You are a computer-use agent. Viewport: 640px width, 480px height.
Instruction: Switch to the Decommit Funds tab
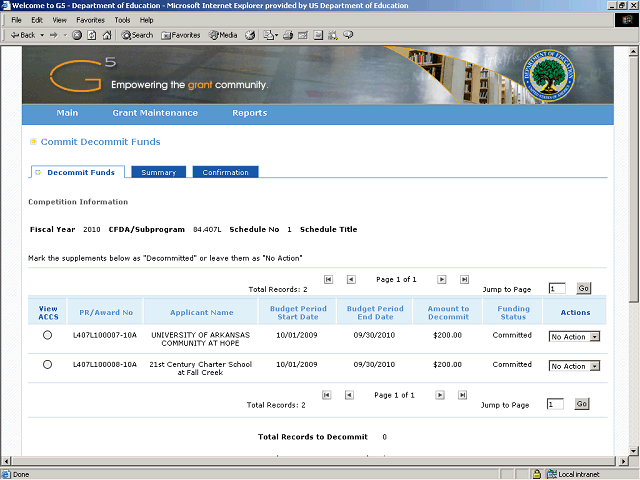pos(78,172)
